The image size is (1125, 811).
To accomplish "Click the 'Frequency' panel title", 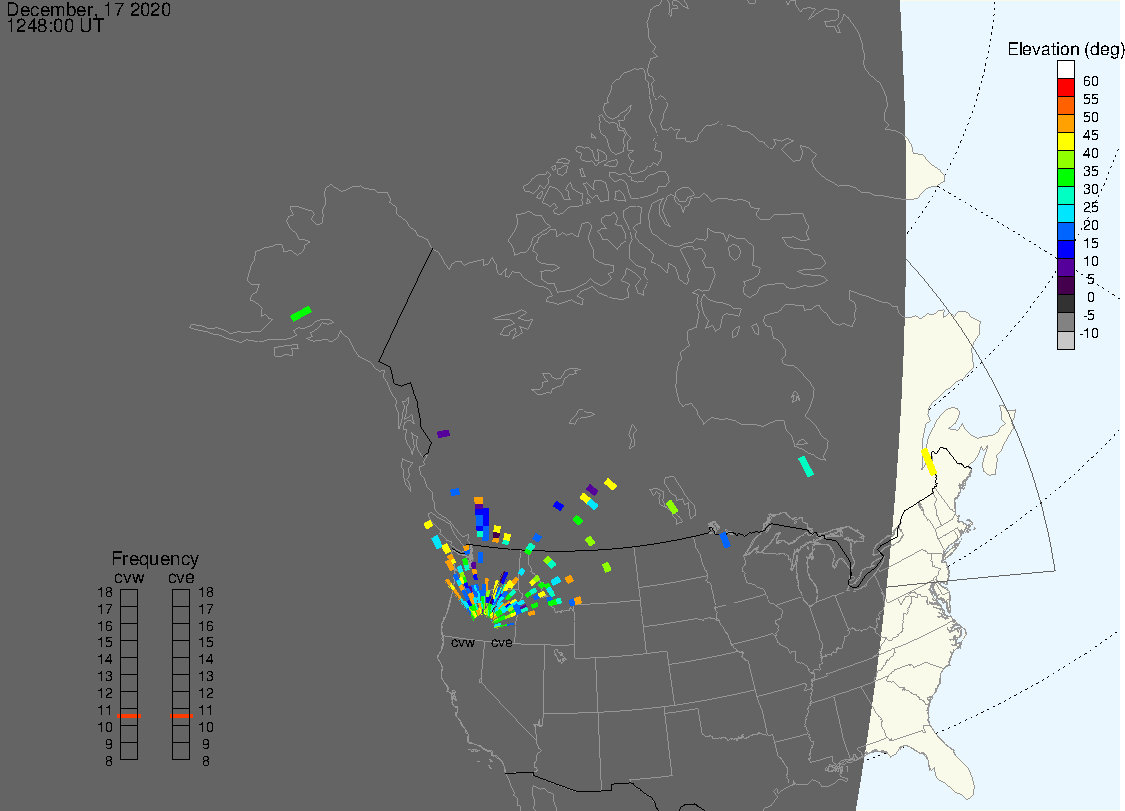I will [x=155, y=558].
